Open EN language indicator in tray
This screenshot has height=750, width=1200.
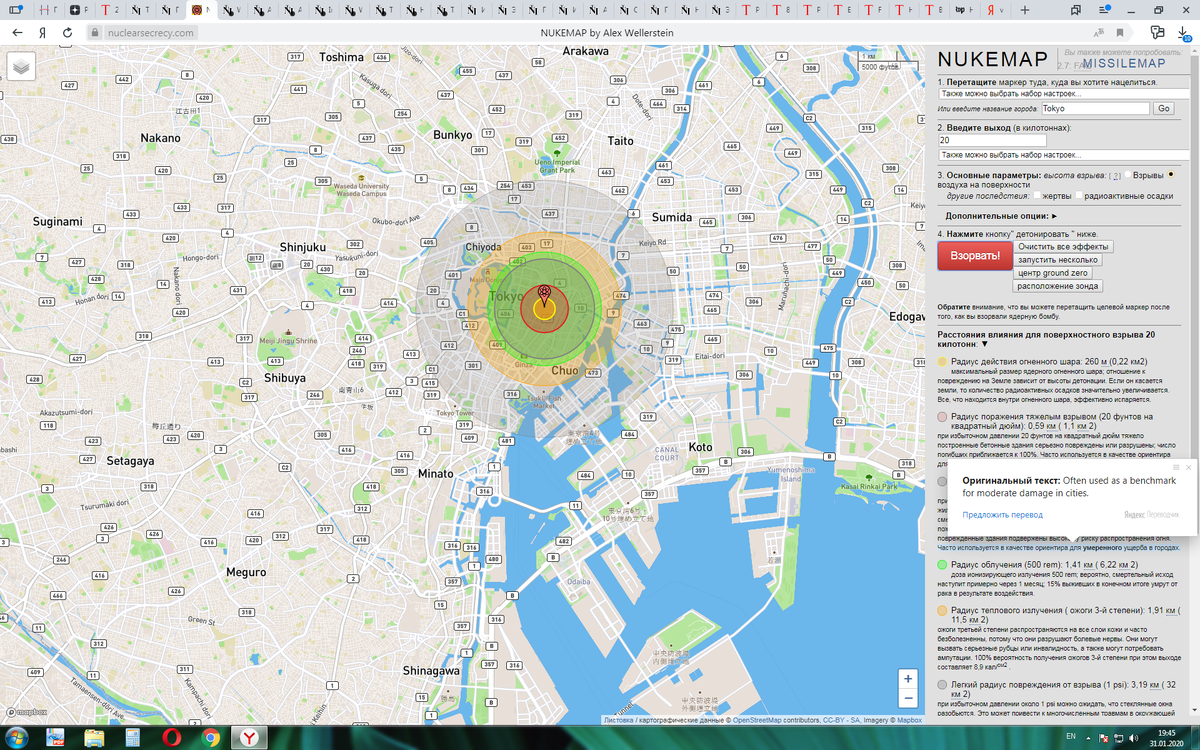click(1071, 736)
